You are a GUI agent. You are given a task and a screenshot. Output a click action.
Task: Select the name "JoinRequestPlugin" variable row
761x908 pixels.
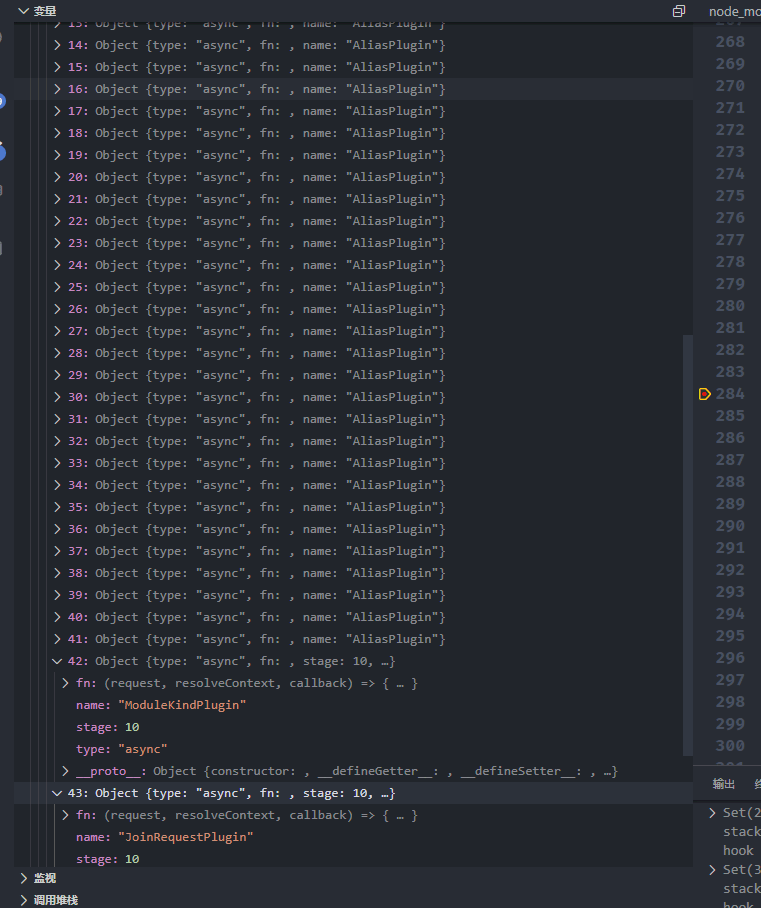(x=164, y=837)
